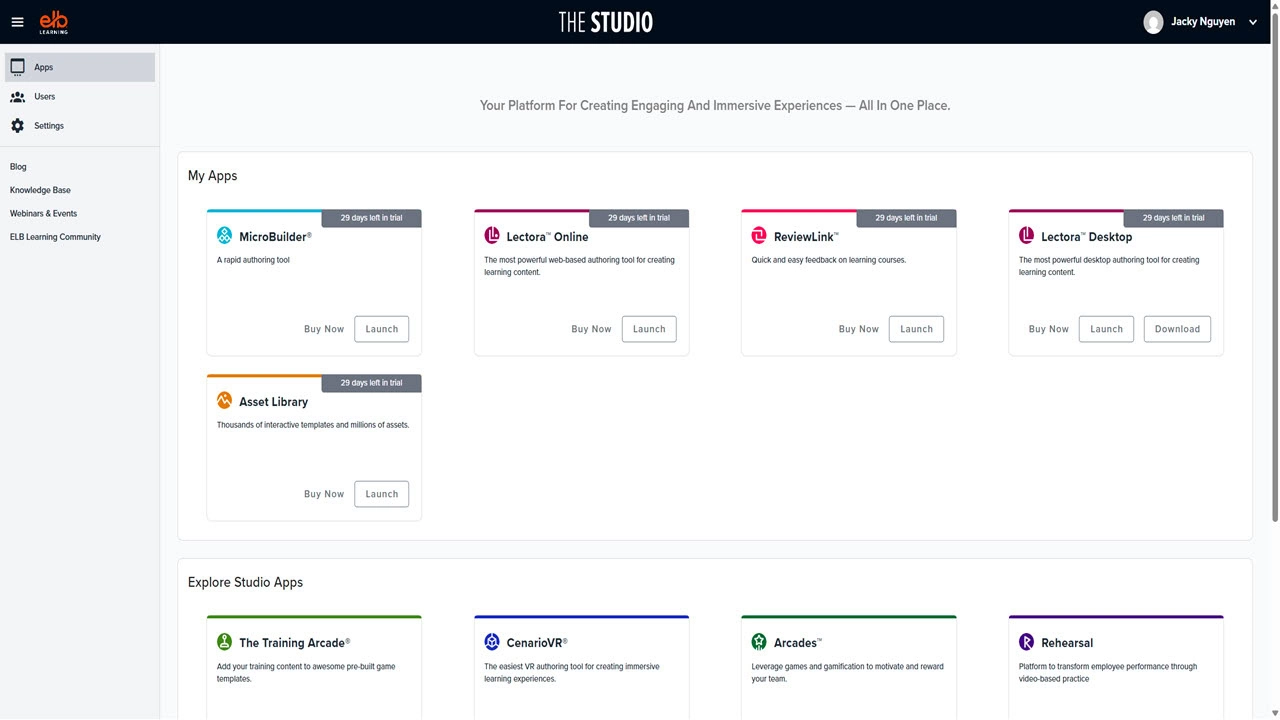1280x720 pixels.
Task: Click Buy Now for Lectora Online
Action: click(x=591, y=329)
